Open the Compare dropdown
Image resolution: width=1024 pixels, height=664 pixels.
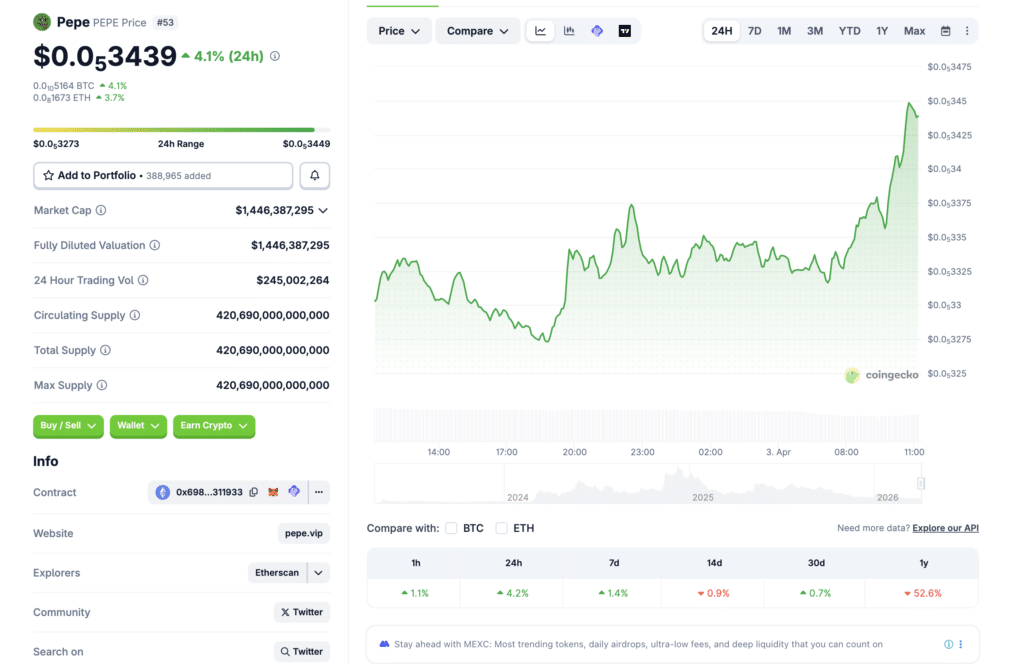tap(477, 31)
